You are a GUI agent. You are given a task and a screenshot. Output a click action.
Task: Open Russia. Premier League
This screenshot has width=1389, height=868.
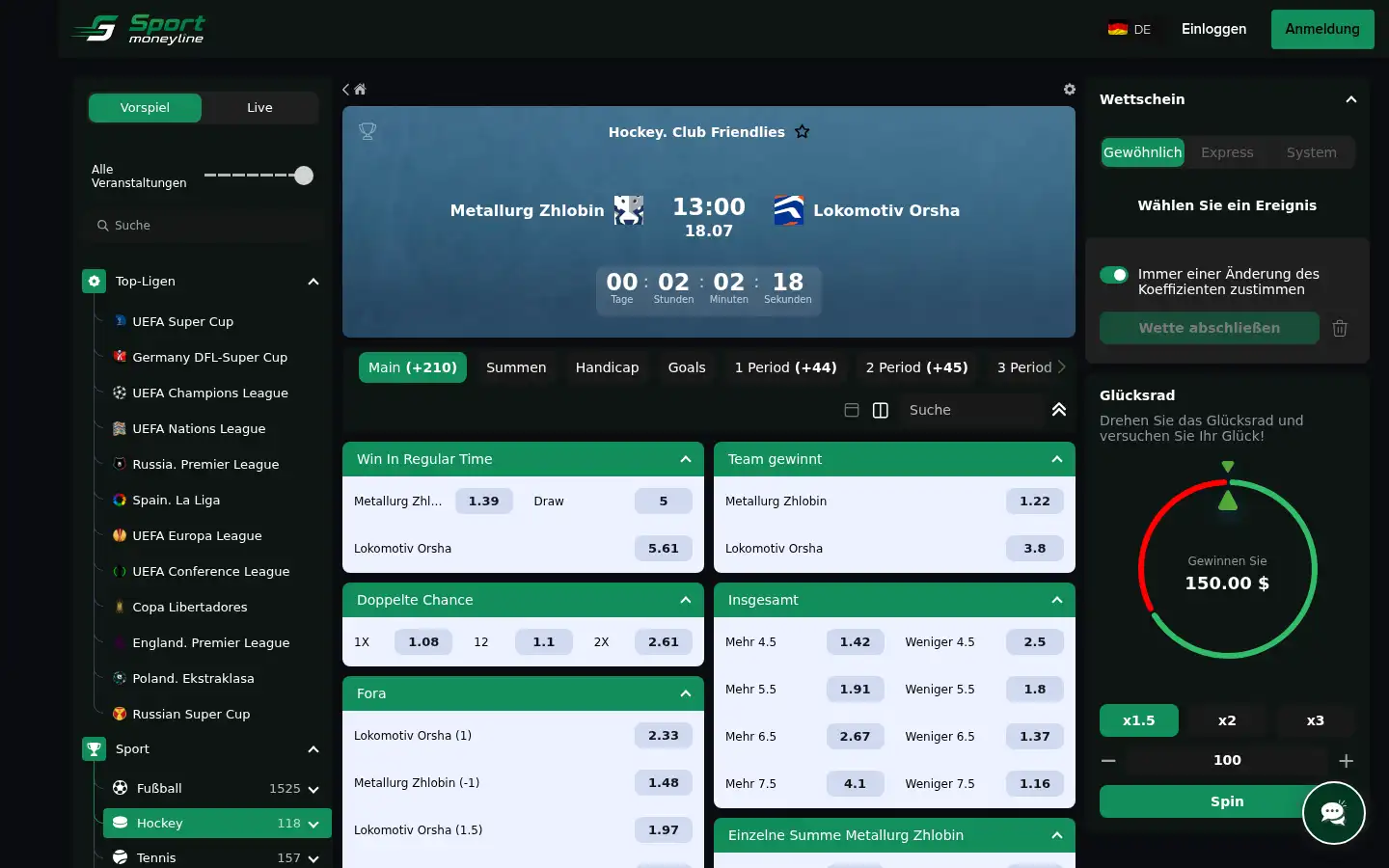click(205, 464)
